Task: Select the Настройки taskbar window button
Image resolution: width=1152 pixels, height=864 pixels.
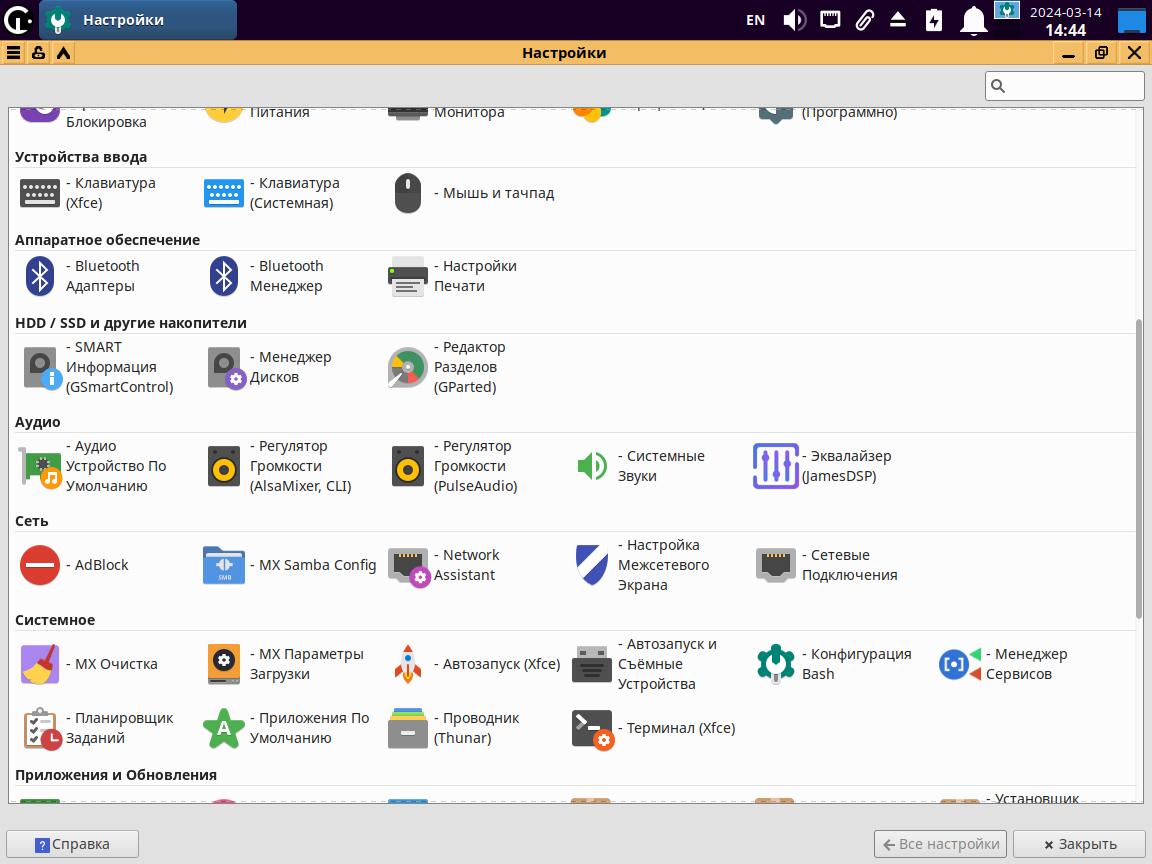Action: click(138, 20)
